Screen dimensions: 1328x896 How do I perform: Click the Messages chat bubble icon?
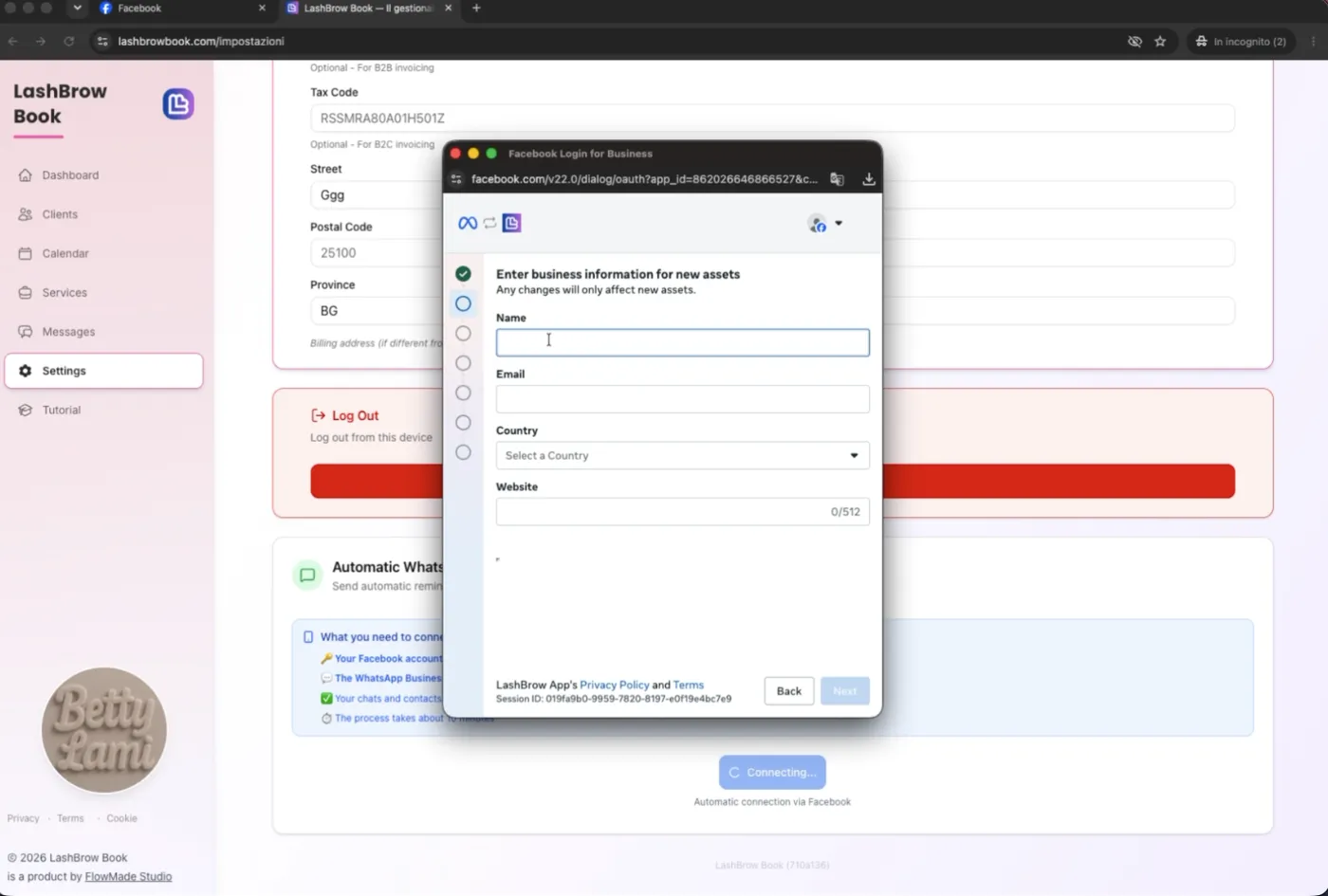pos(26,332)
